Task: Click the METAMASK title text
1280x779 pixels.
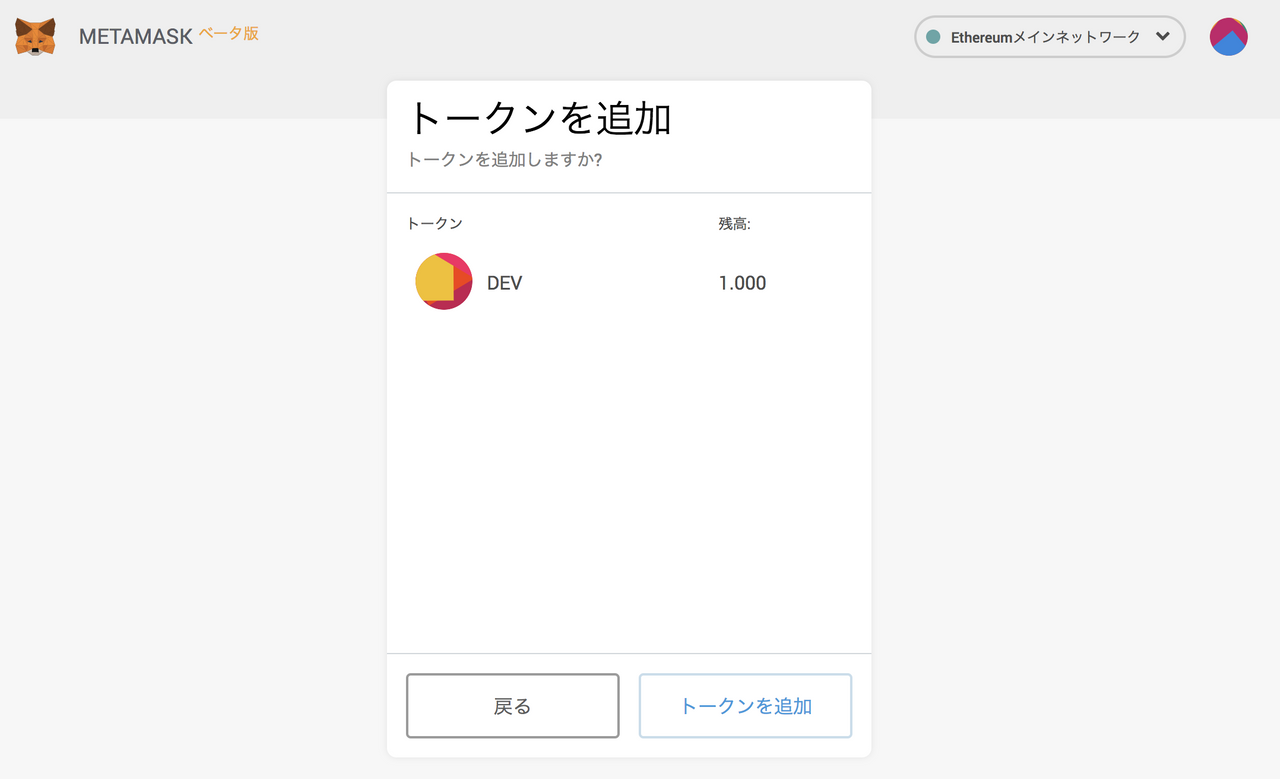Action: click(136, 38)
